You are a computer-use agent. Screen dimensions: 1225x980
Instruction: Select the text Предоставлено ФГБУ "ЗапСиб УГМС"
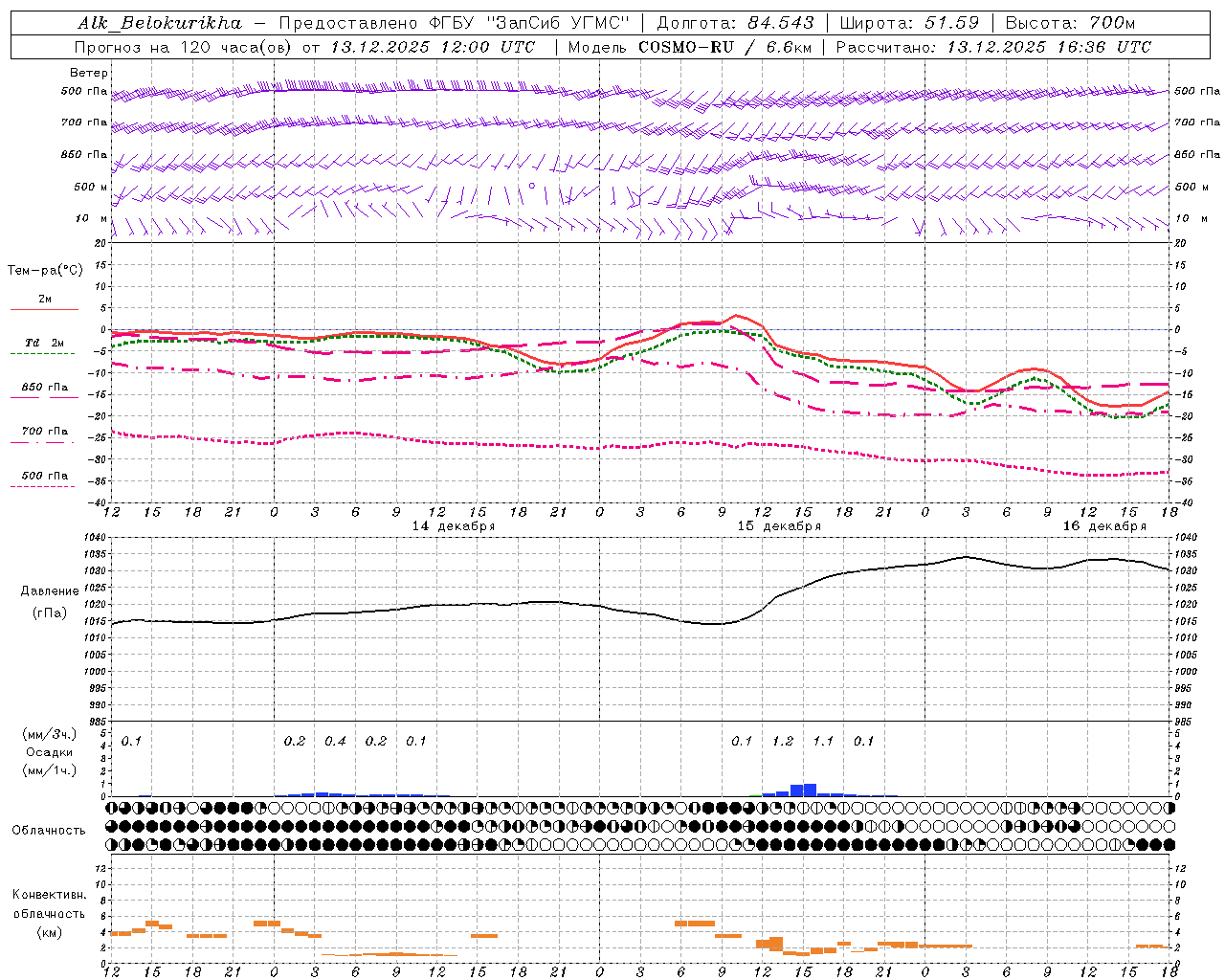pyautogui.click(x=454, y=23)
